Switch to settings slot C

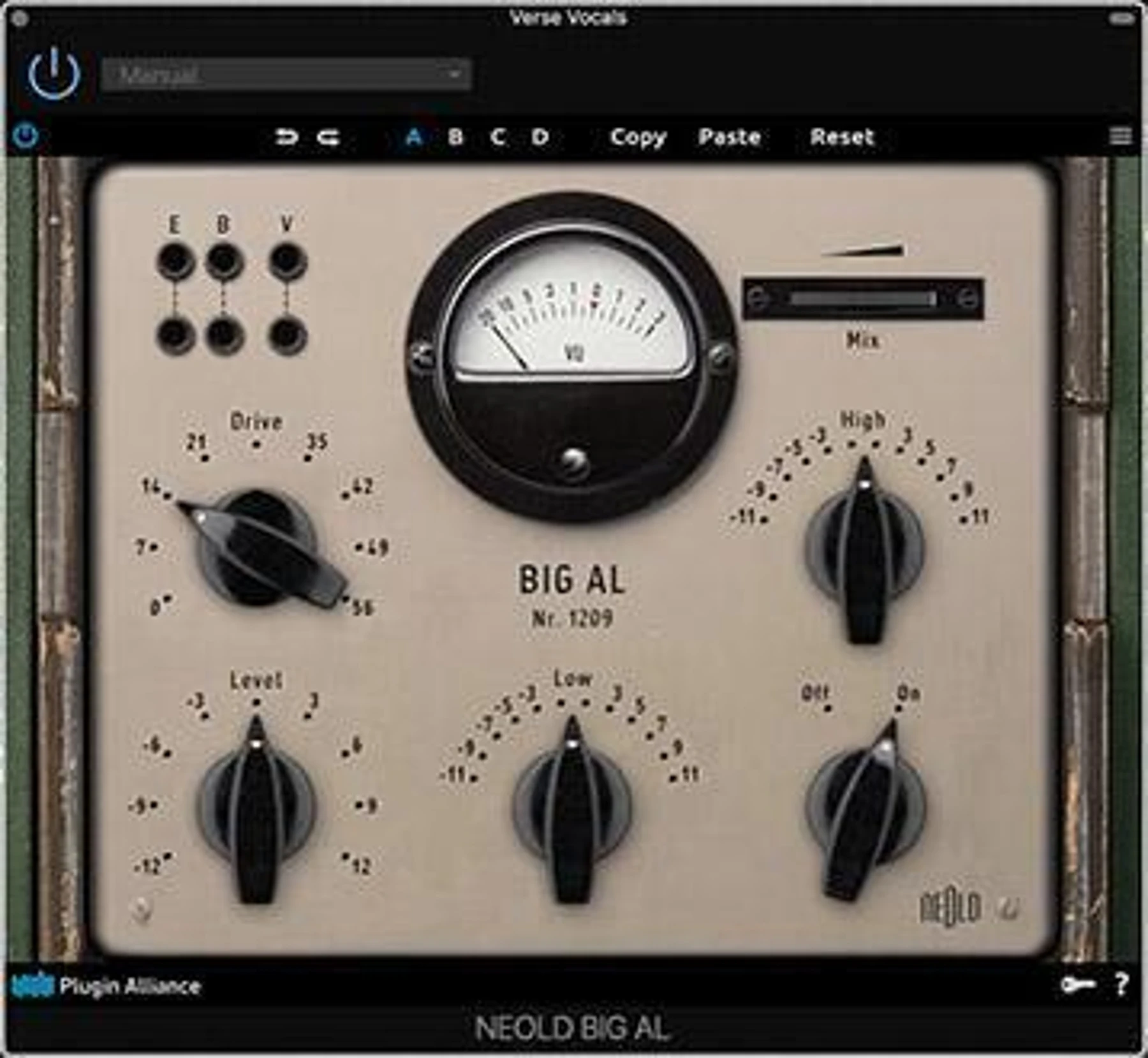498,136
